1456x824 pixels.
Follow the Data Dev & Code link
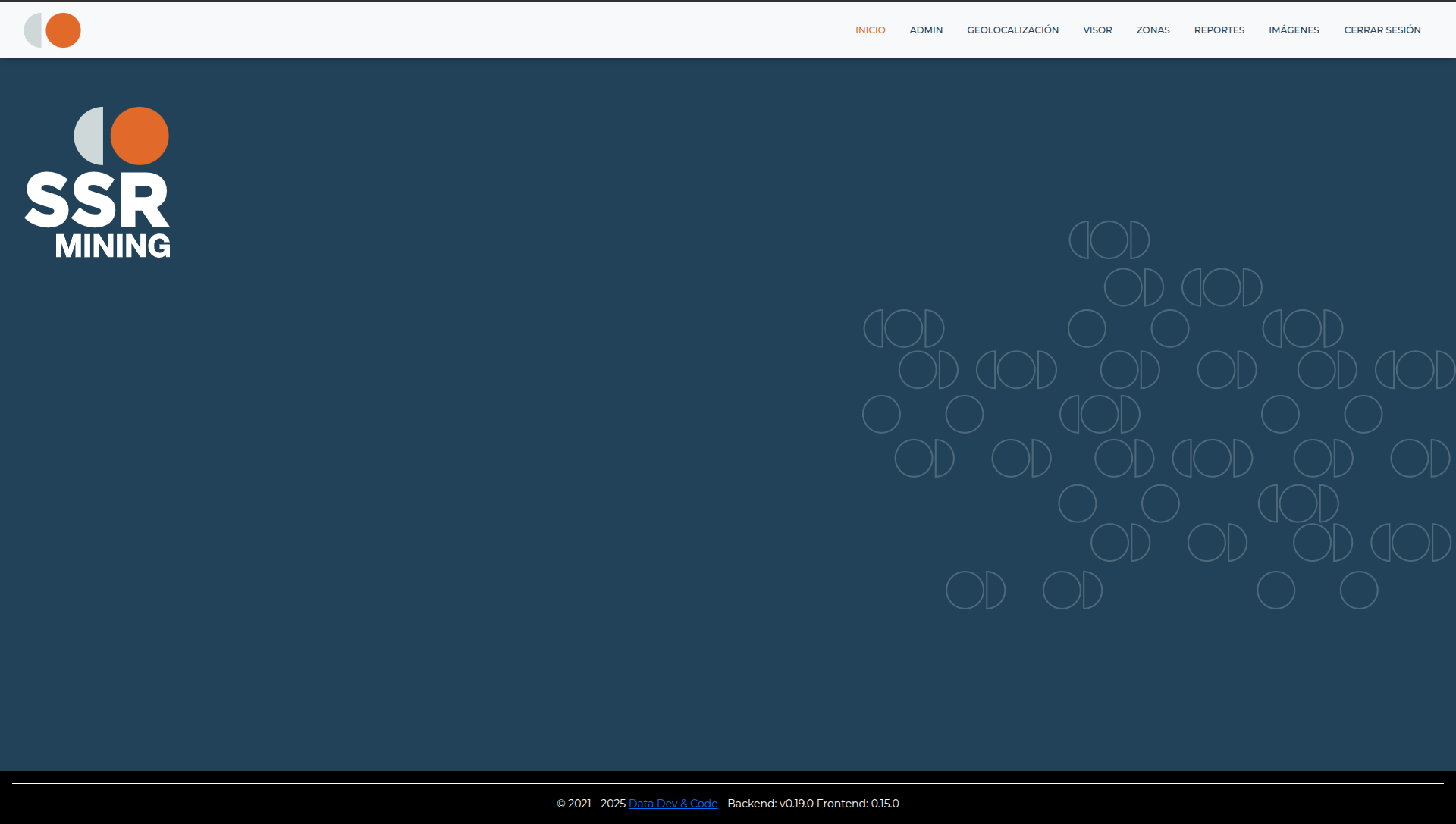[x=673, y=804]
